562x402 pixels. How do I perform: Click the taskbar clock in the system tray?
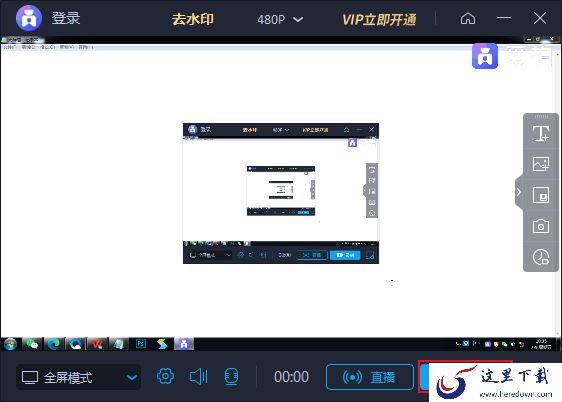point(541,344)
